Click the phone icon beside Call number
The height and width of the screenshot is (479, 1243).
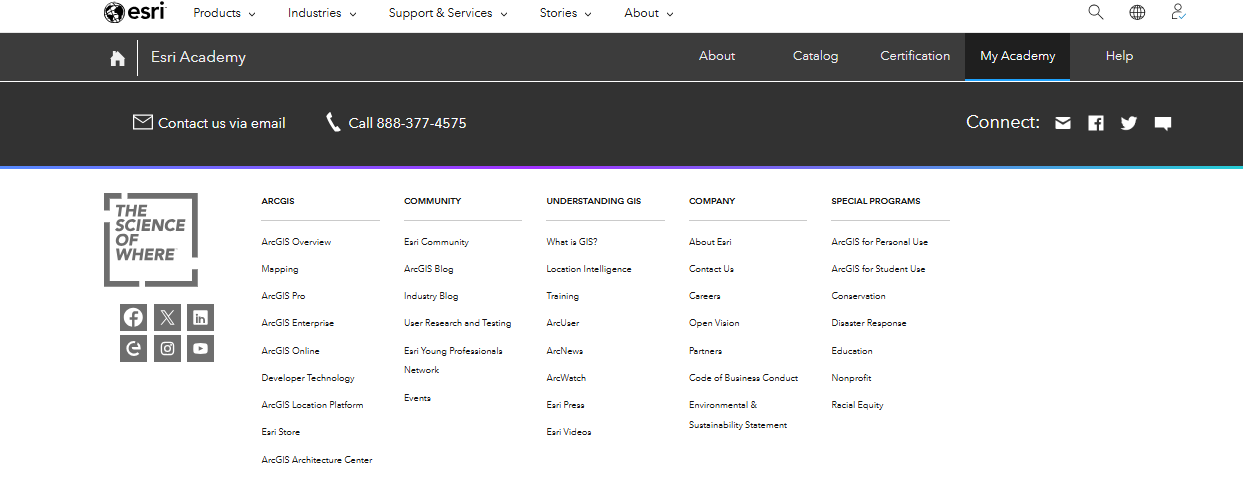coord(333,122)
